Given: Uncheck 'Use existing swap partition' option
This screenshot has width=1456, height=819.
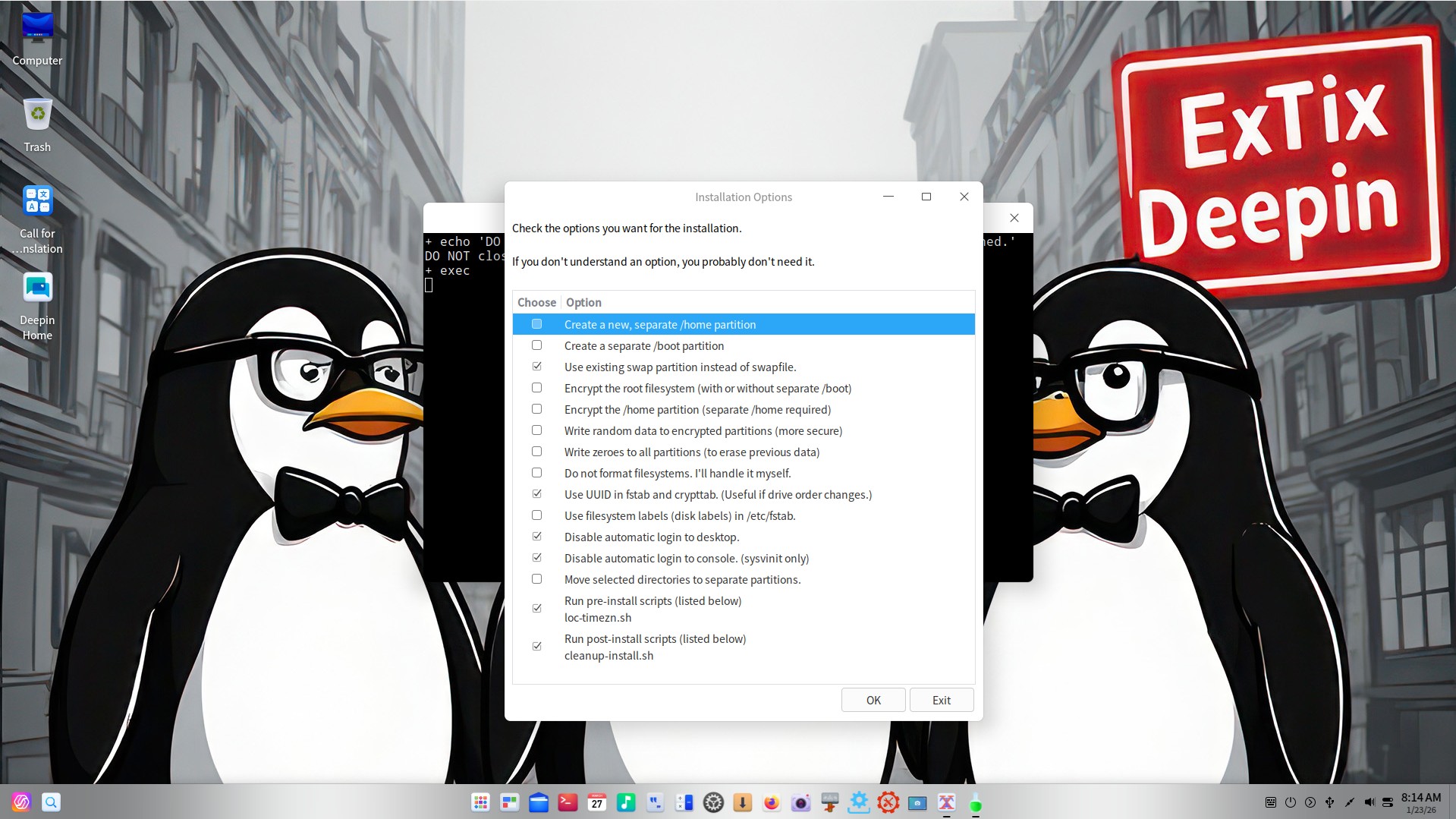Looking at the screenshot, I should [x=537, y=367].
